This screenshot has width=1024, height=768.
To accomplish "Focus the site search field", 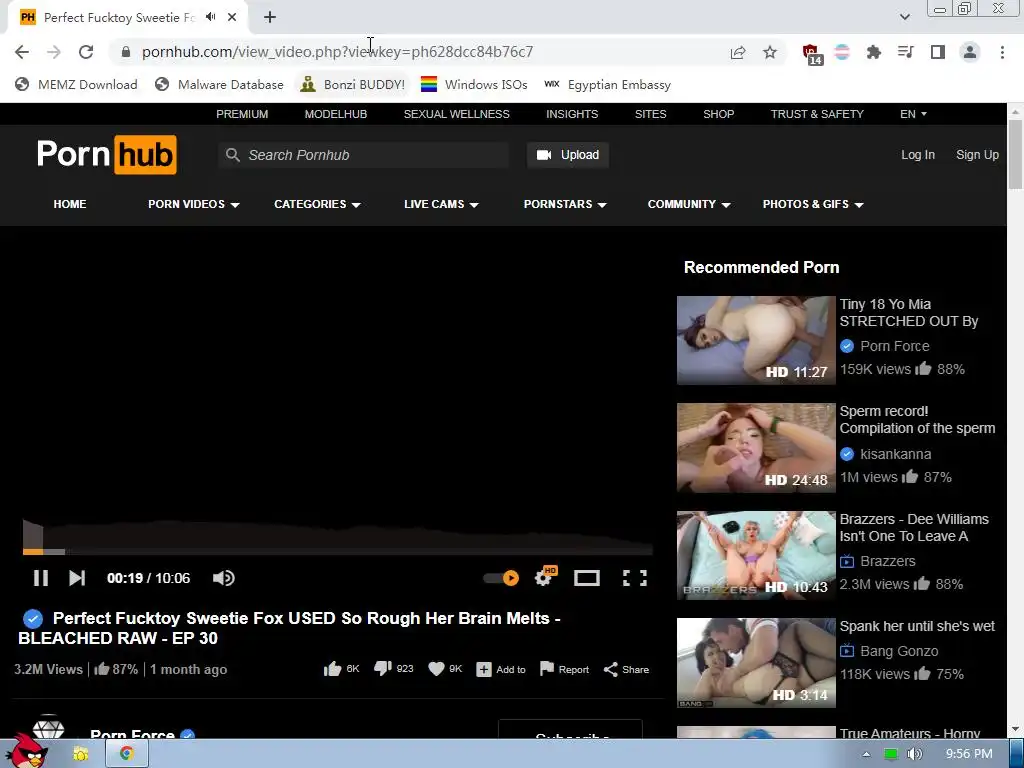I will tap(363, 155).
